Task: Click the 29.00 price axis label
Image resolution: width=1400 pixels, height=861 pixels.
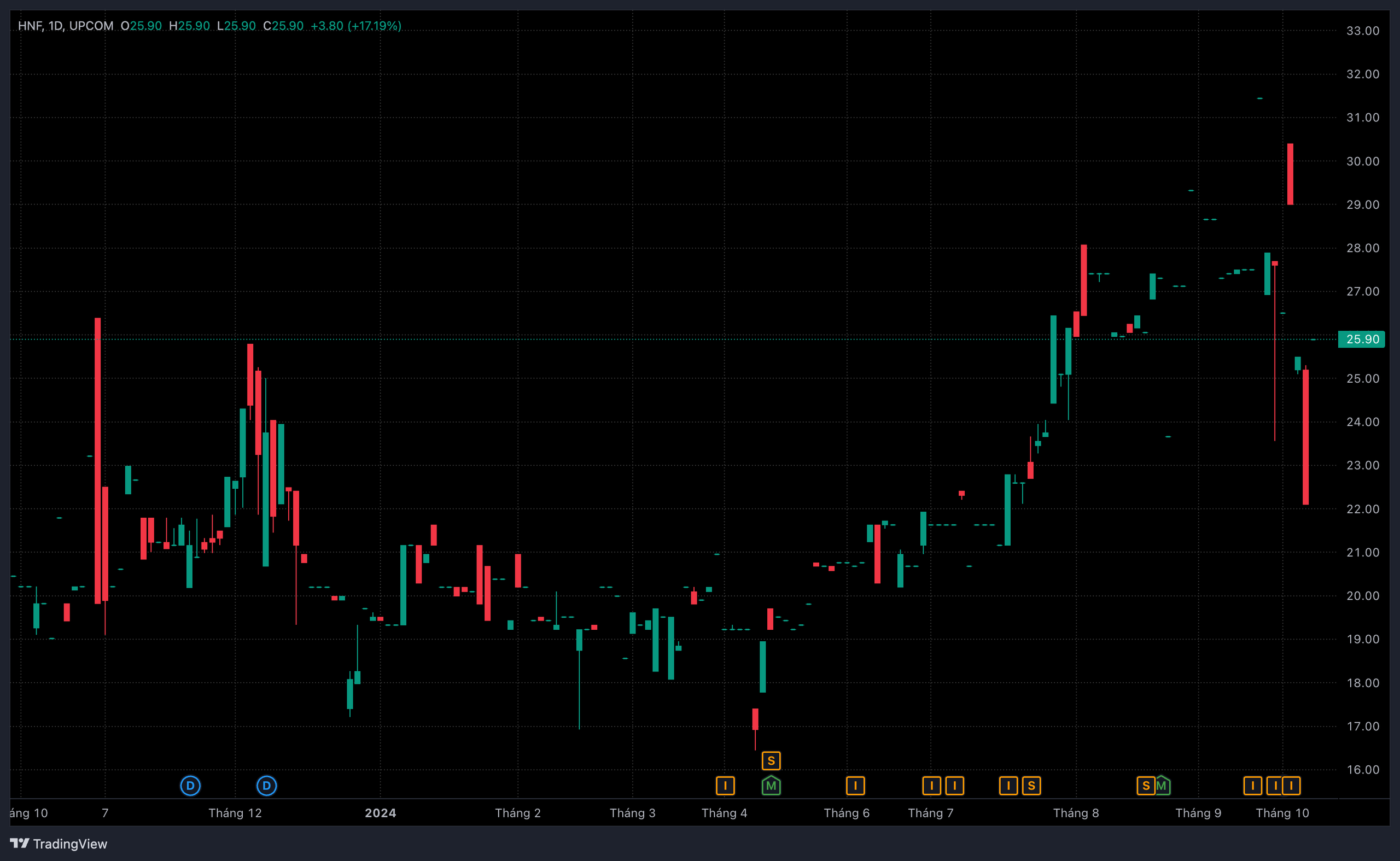Action: pos(1363,204)
